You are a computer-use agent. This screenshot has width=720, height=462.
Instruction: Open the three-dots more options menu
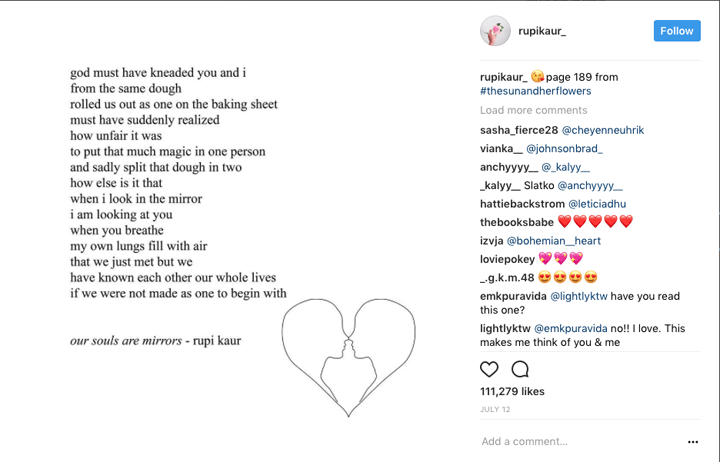pos(693,442)
